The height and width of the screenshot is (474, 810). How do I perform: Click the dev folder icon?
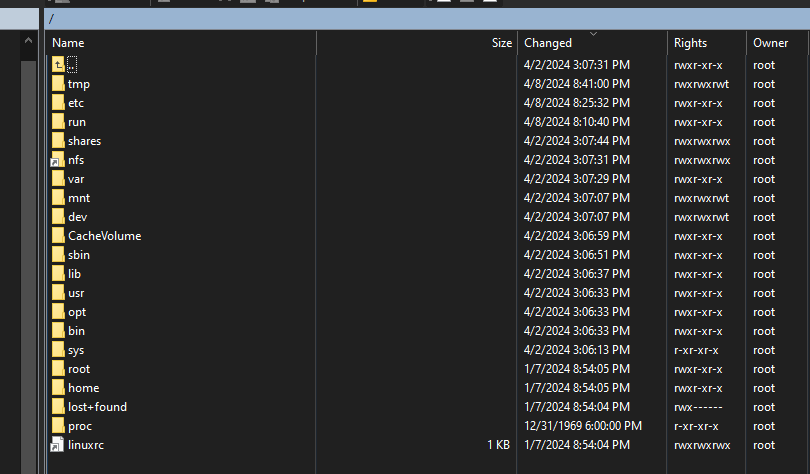click(58, 217)
